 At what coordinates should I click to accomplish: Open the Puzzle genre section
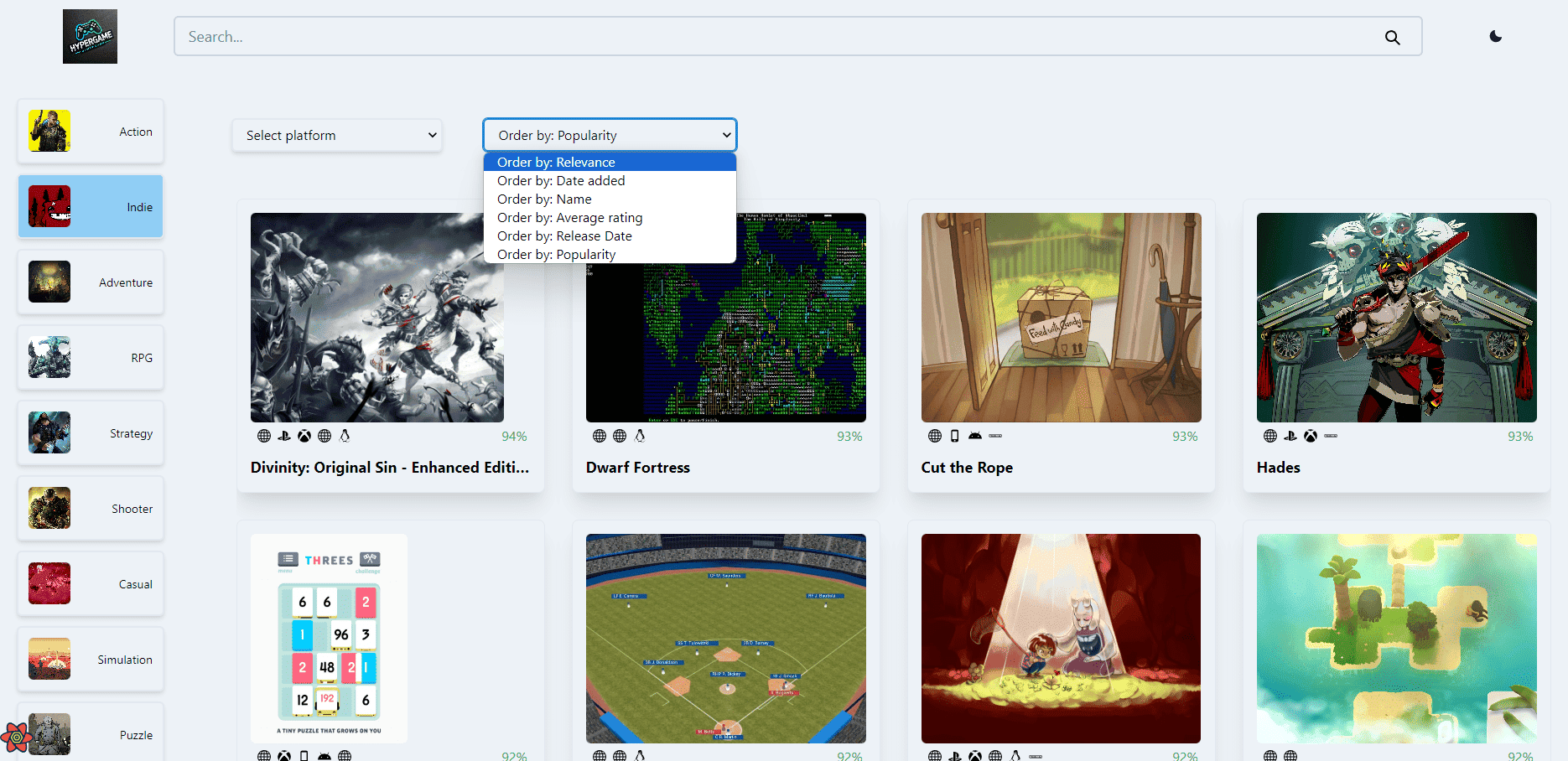[90, 734]
